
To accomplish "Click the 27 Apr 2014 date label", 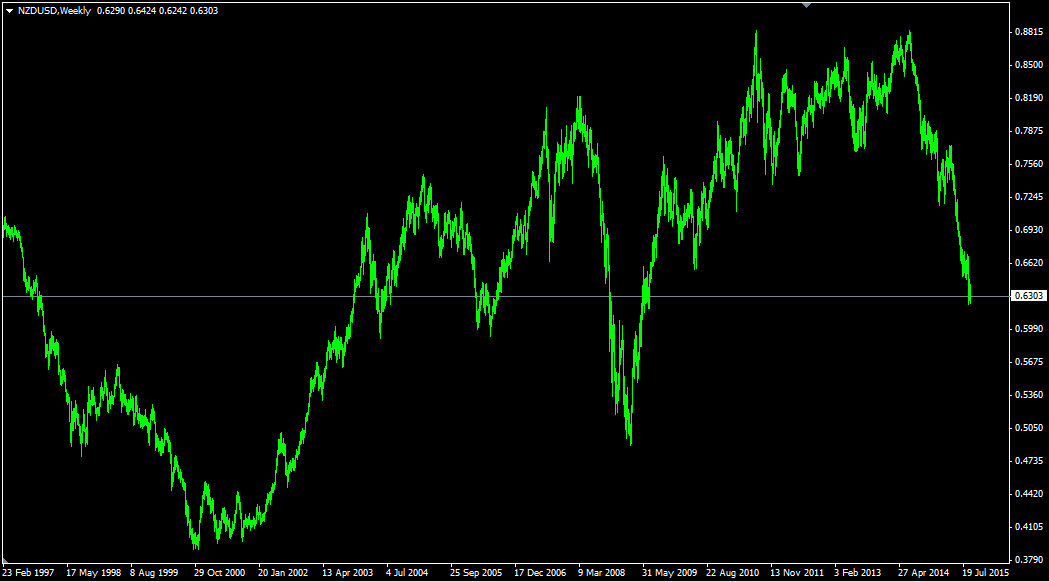I will [923, 573].
